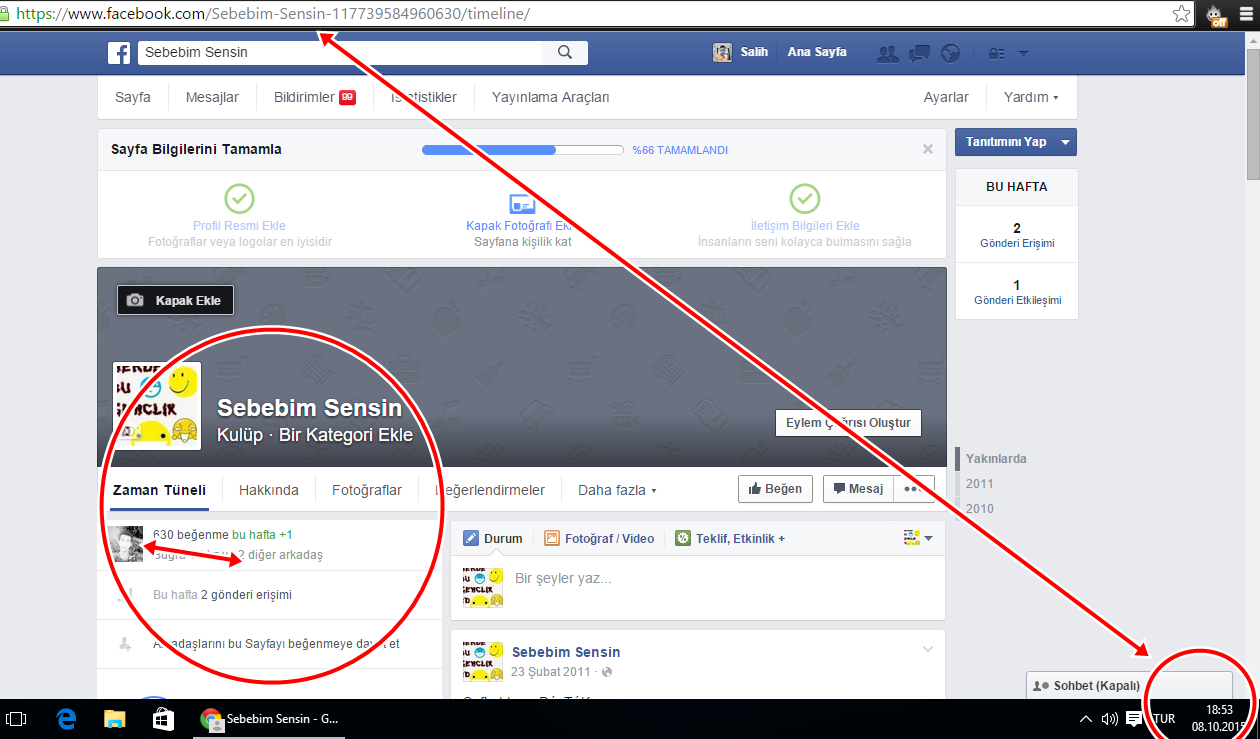Click the Beğen button

[x=775, y=489]
